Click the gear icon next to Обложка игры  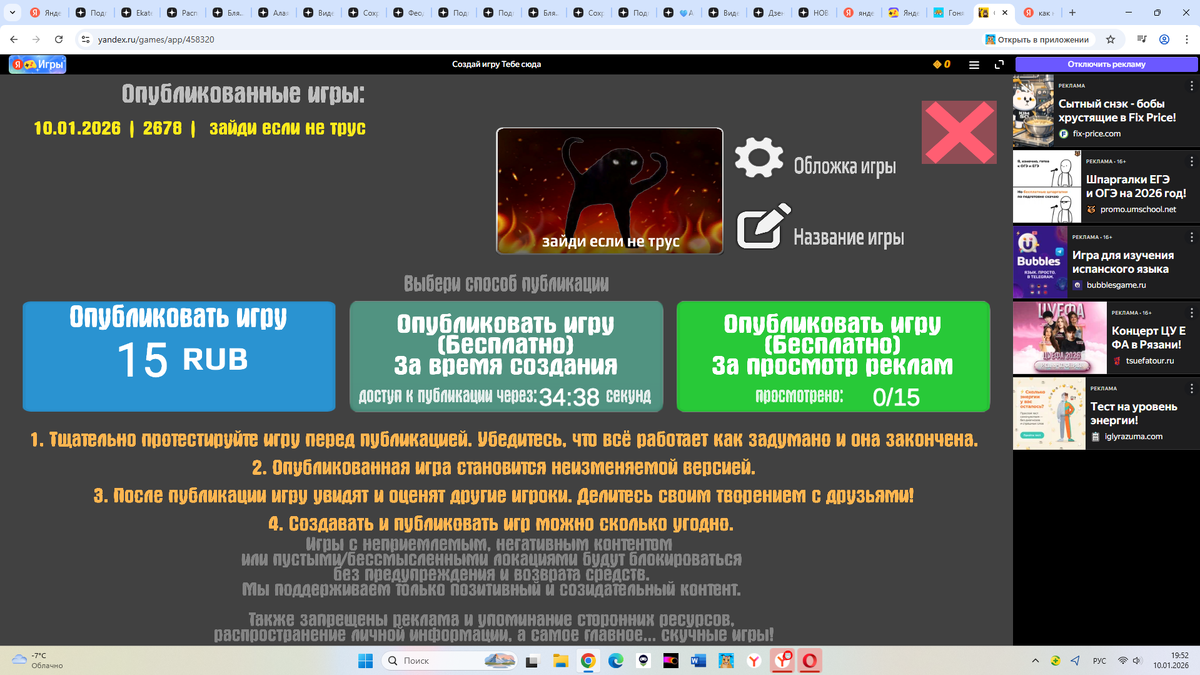[759, 157]
